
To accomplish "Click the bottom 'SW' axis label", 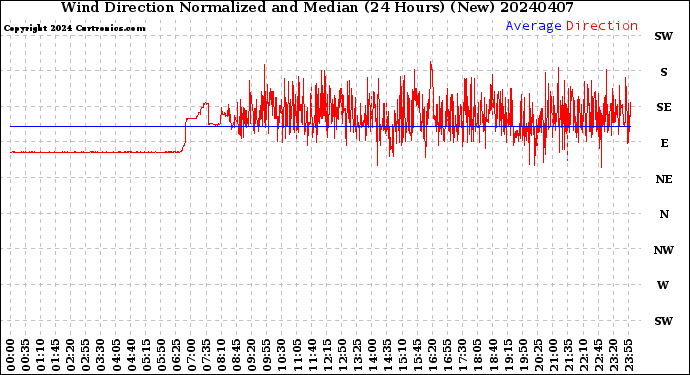I will pyautogui.click(x=663, y=321).
